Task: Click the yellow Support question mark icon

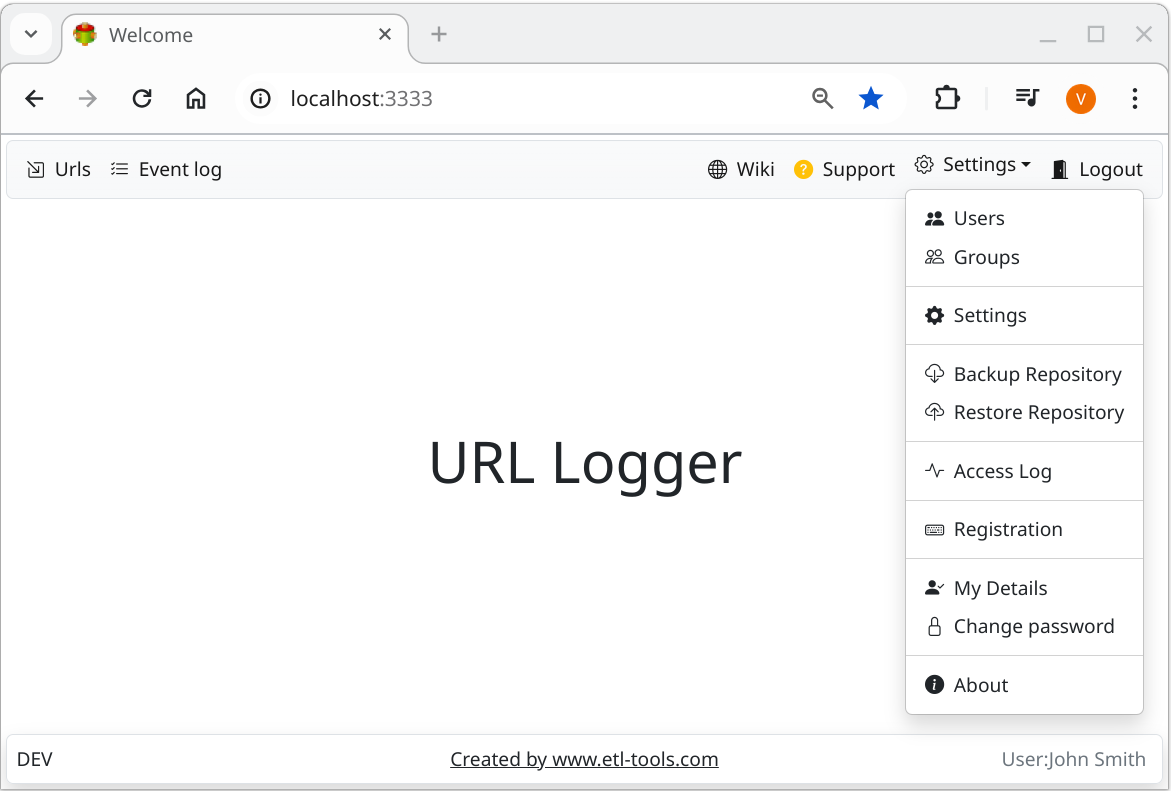Action: coord(803,170)
